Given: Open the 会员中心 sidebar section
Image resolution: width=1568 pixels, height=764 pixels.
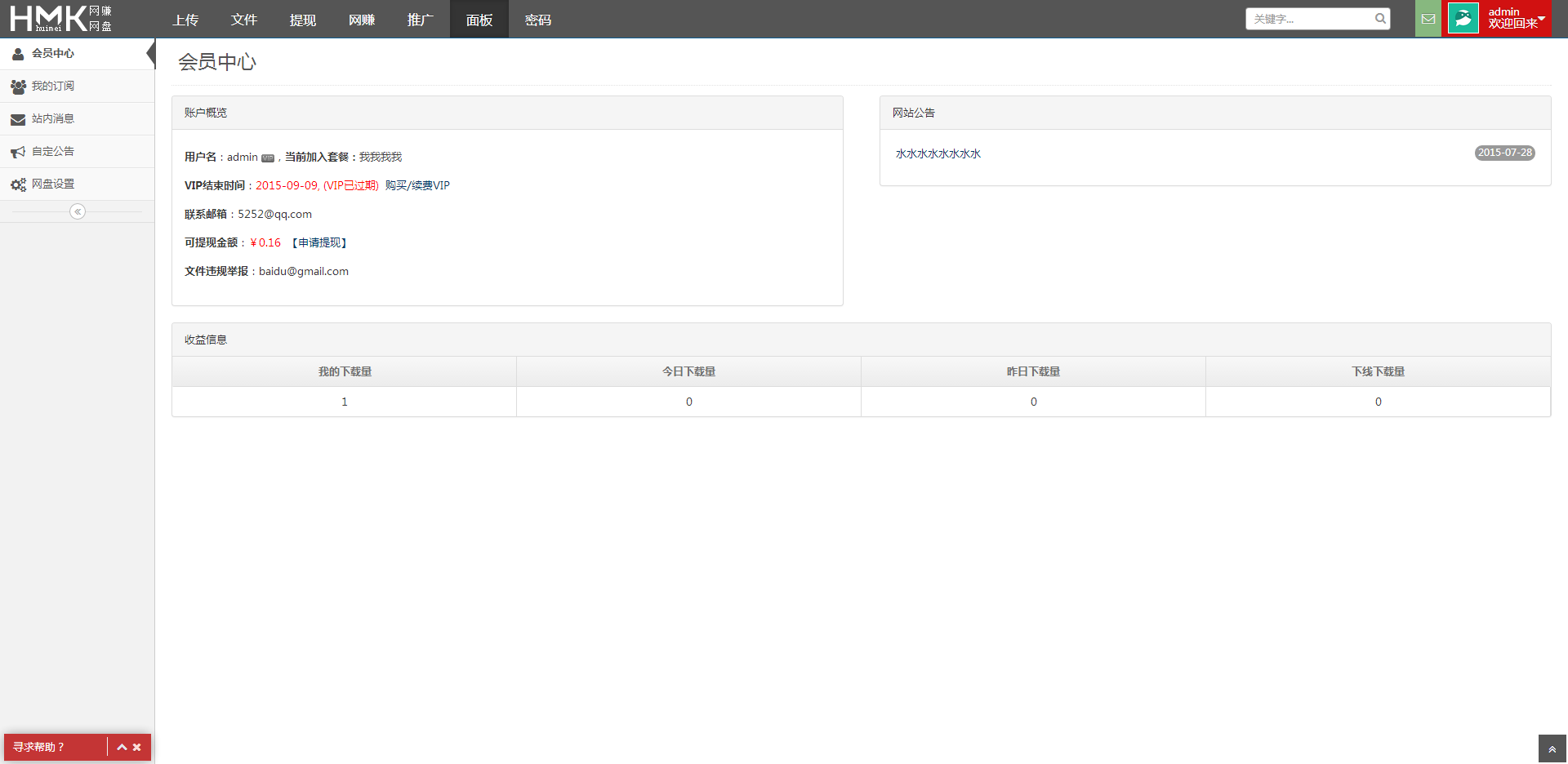Looking at the screenshot, I should point(52,53).
